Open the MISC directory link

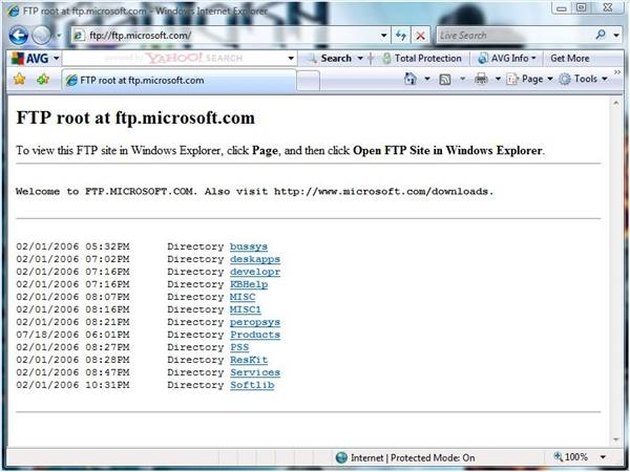coord(242,297)
